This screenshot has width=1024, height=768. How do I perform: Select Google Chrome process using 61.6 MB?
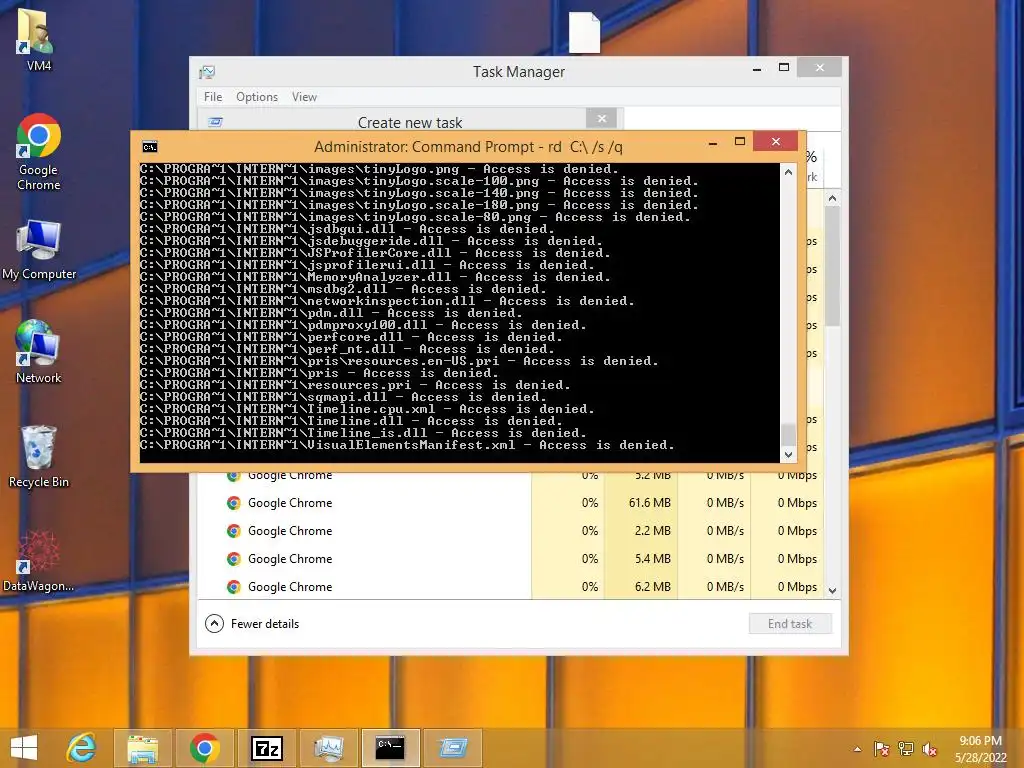coord(510,503)
